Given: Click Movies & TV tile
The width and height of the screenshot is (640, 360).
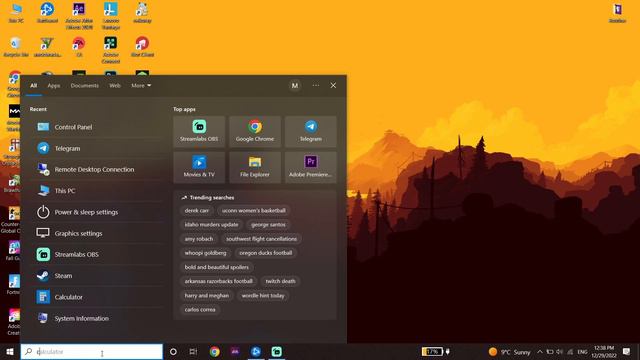Looking at the screenshot, I should [199, 167].
